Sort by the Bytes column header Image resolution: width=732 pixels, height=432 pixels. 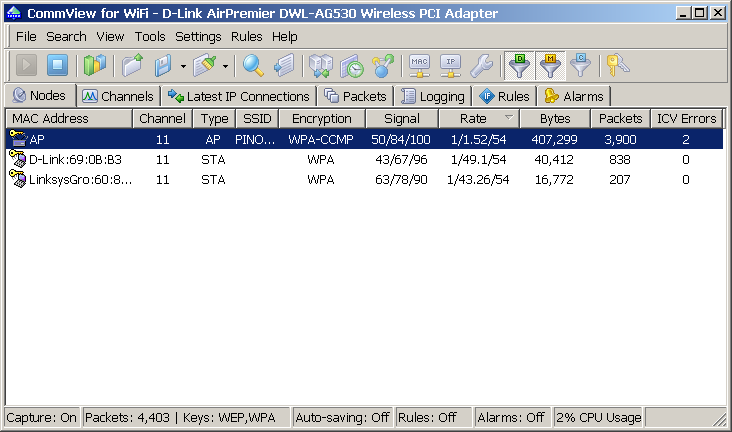(x=555, y=119)
